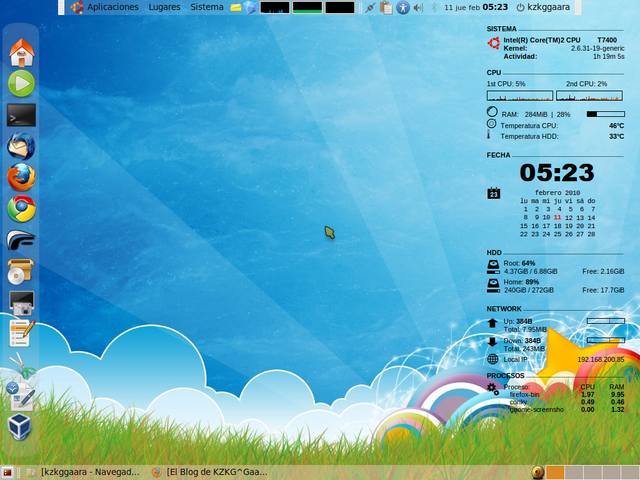The height and width of the screenshot is (480, 640).
Task: Click the Down network traffic bar
Action: click(606, 340)
